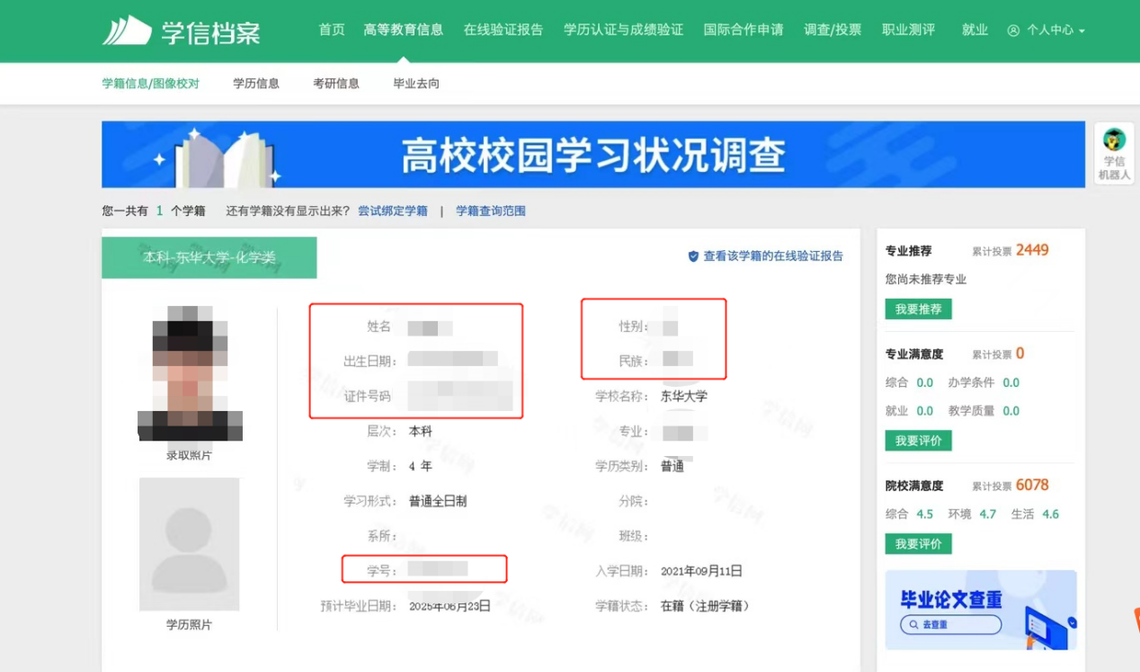Click the search icon in 毕业论文查重 banner
The image size is (1140, 672).
pos(914,624)
